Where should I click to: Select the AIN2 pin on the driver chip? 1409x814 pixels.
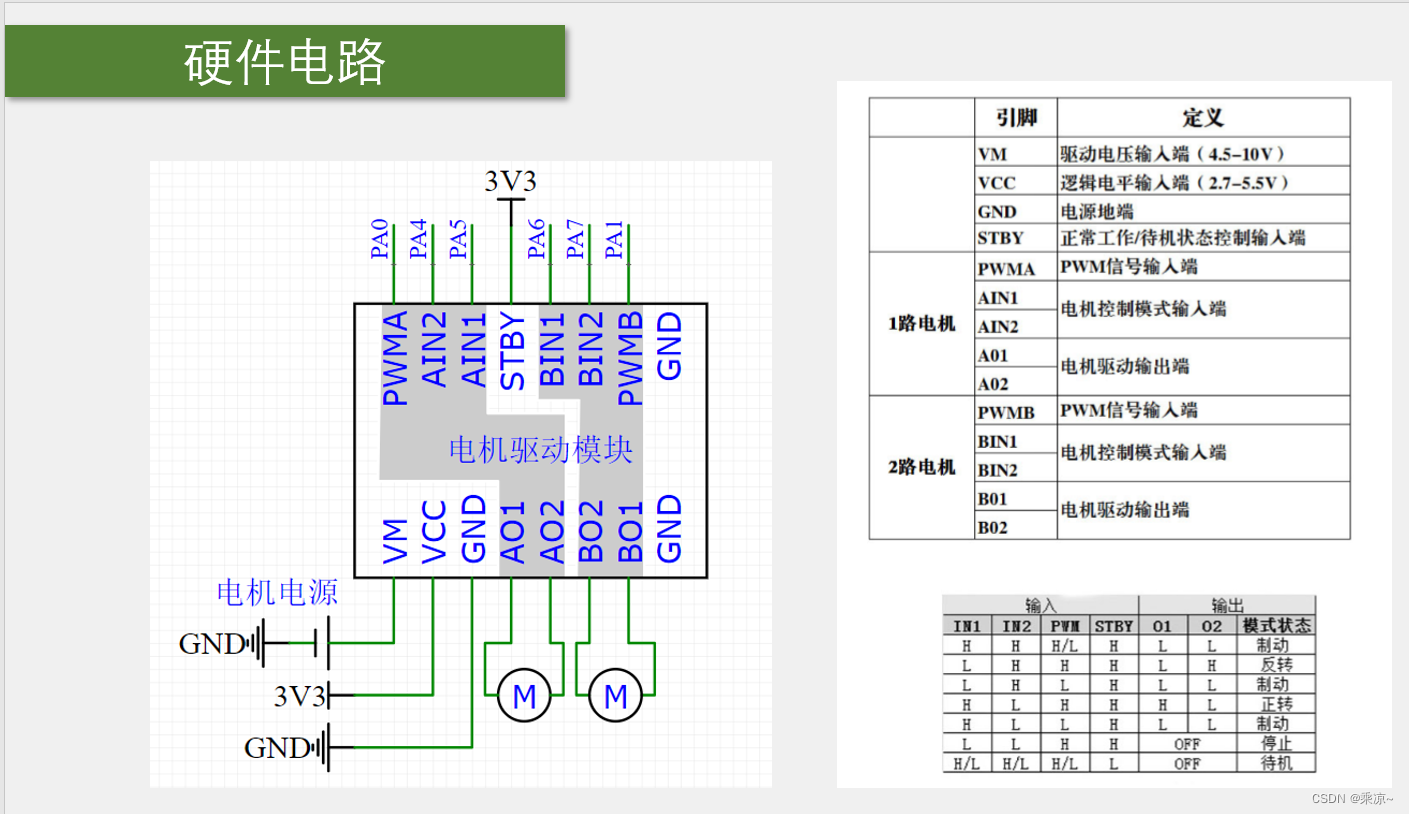pos(435,349)
